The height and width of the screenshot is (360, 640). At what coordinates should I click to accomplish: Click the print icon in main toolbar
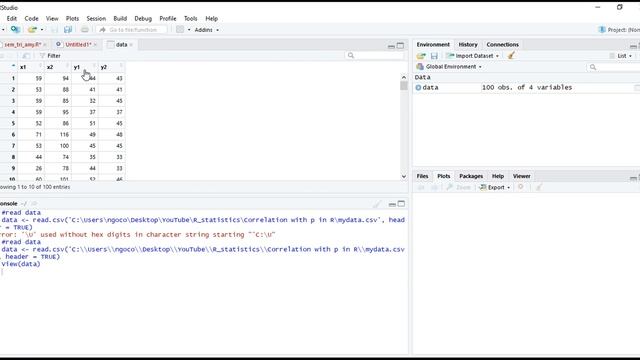pyautogui.click(x=84, y=29)
